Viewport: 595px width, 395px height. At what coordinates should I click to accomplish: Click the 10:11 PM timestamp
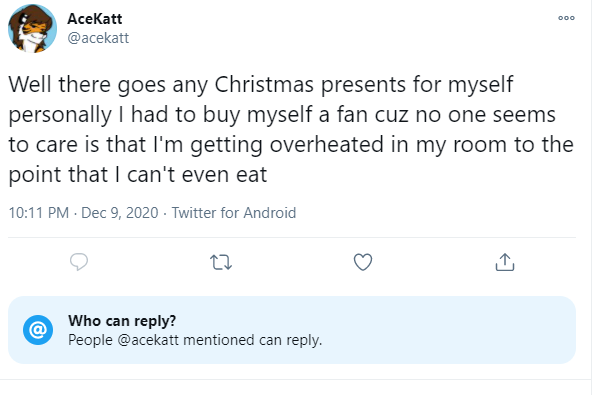pos(39,213)
